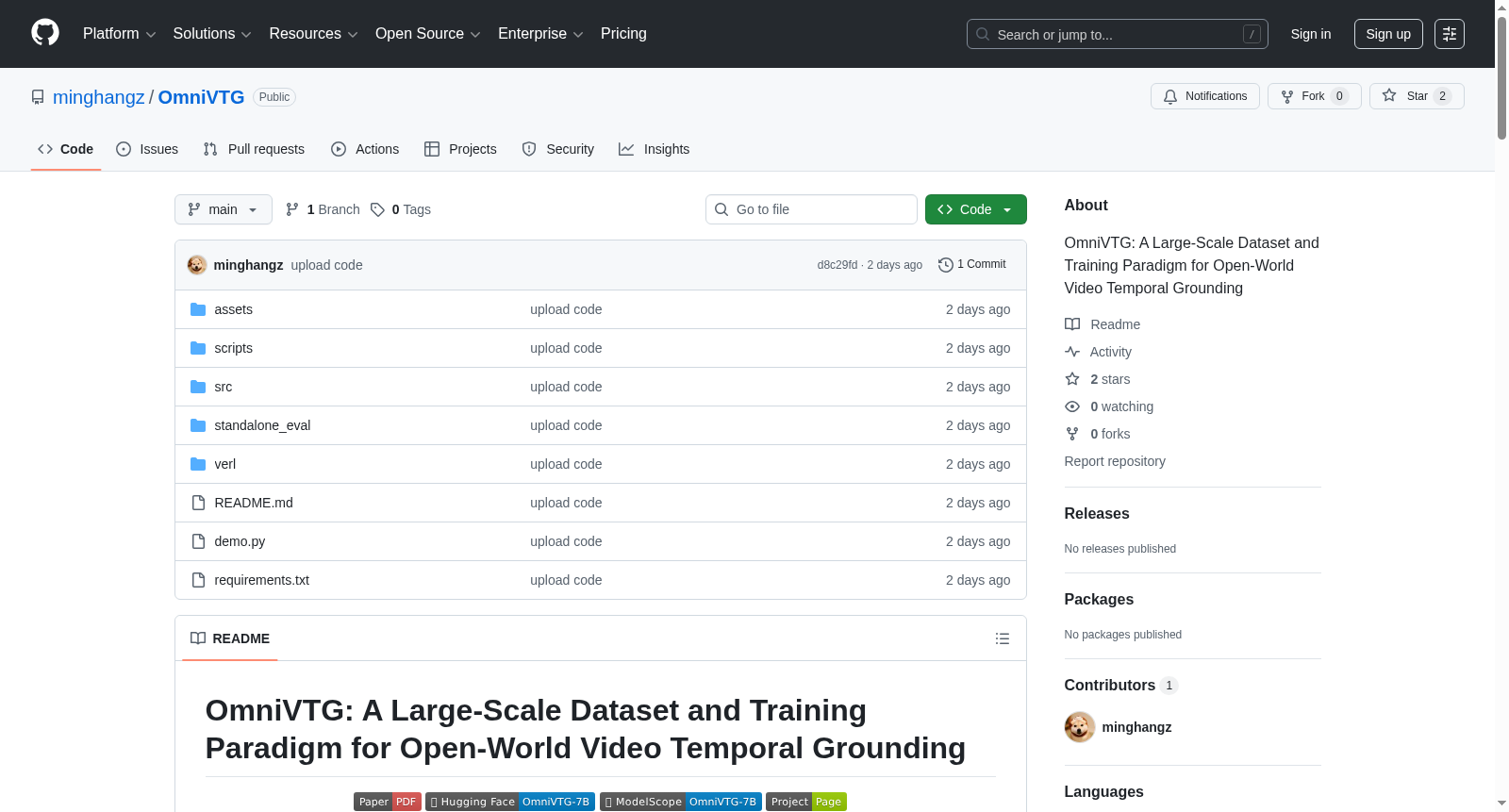Screen dimensions: 1509x812
Task: Click the star icon beside 2 stars
Action: coord(1072,379)
